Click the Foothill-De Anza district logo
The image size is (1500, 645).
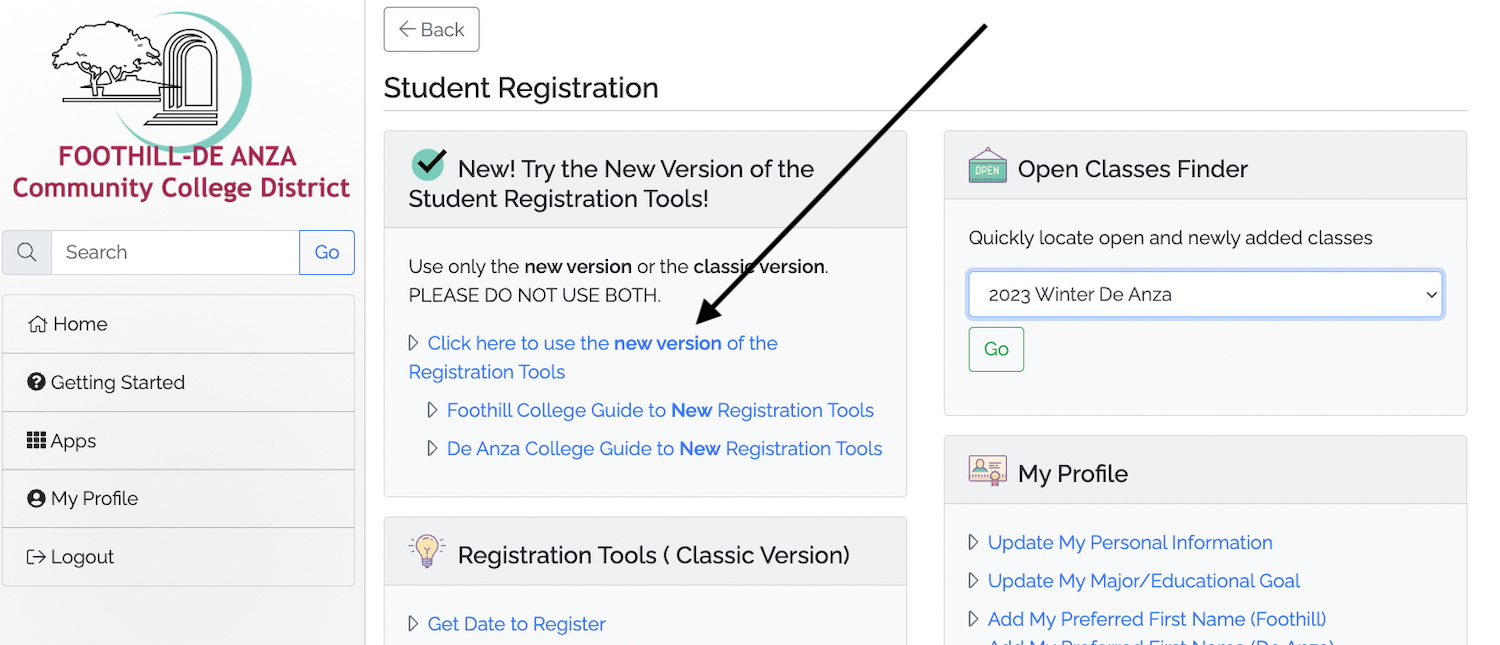181,105
